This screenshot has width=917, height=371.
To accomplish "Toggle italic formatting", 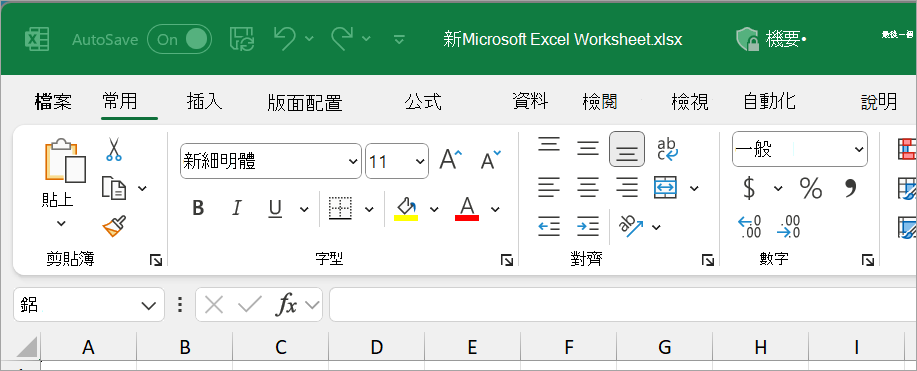I will coord(237,208).
